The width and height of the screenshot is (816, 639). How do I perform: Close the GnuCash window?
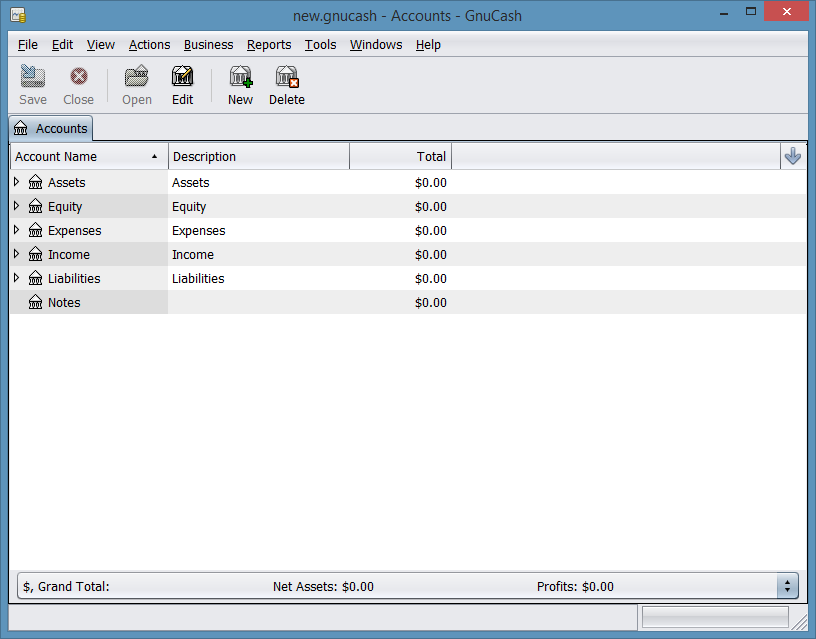click(786, 11)
